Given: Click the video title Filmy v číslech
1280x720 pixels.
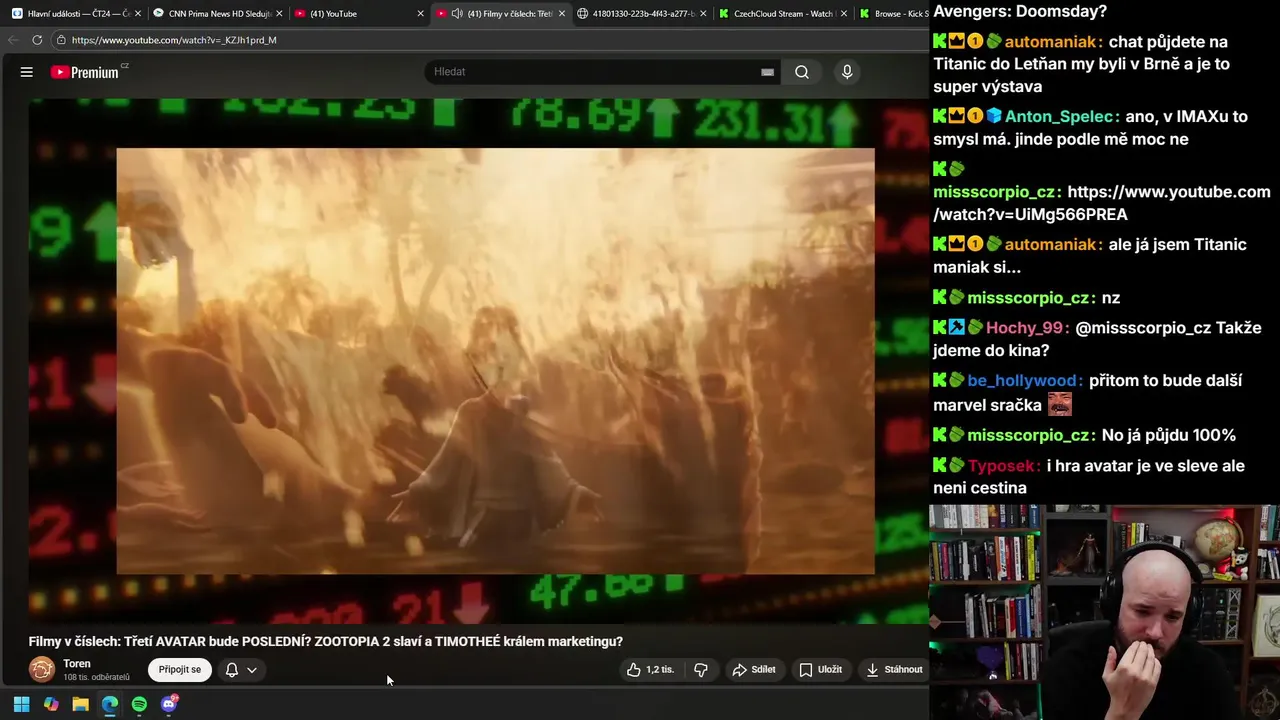Looking at the screenshot, I should pos(326,642).
